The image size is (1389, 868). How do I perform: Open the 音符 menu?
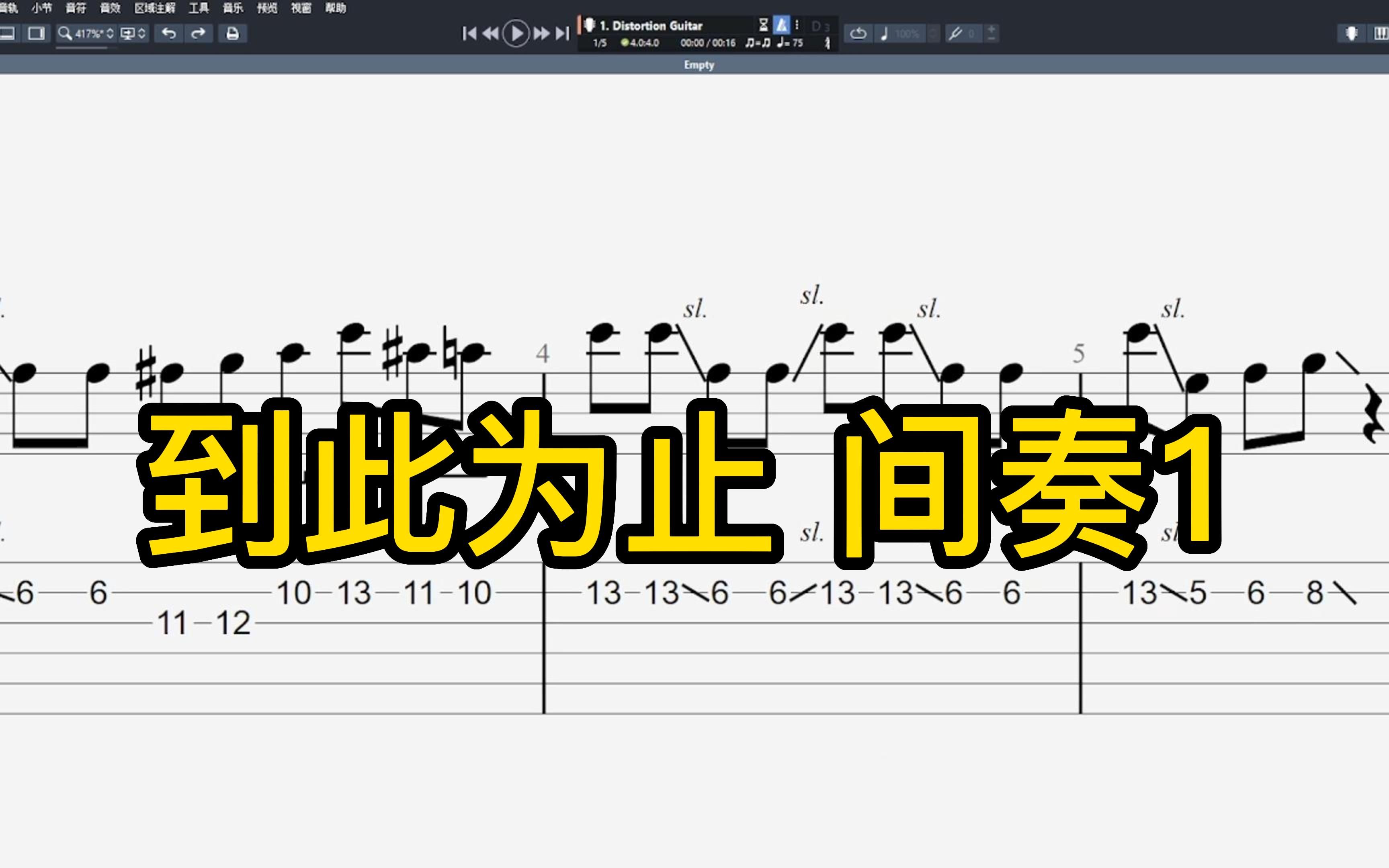pos(76,8)
